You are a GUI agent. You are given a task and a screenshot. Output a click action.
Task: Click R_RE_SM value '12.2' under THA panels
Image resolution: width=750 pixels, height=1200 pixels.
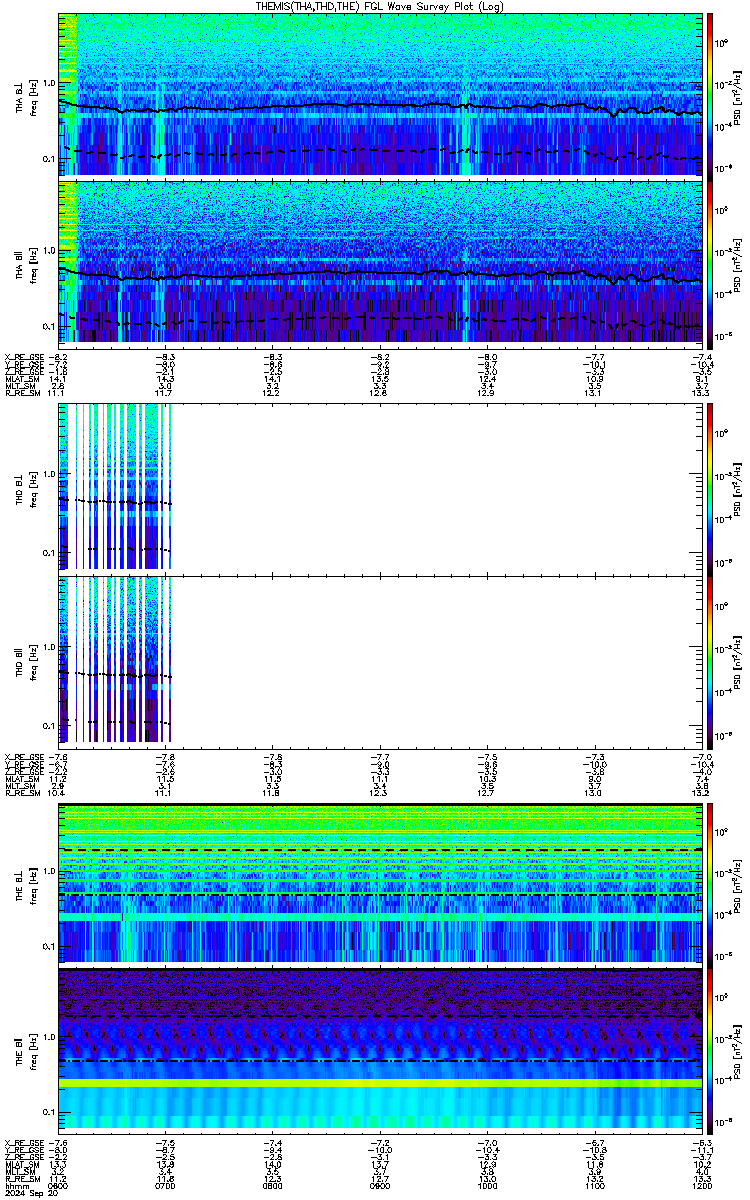pyautogui.click(x=273, y=392)
